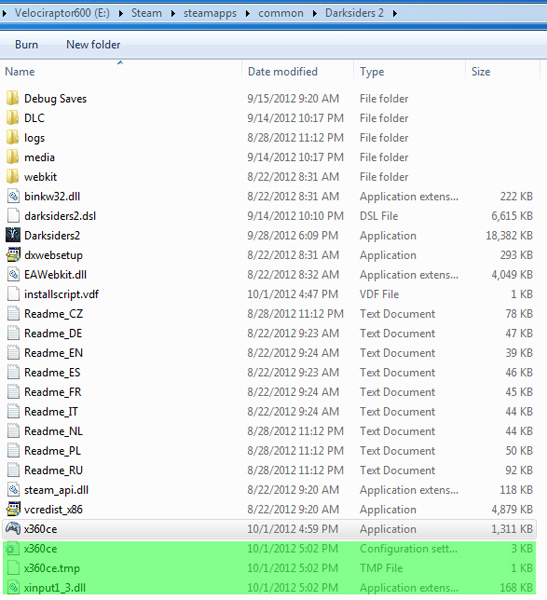
Task: Expand the arrow before Velociraptor600 breadcrumb
Action: pyautogui.click(x=4, y=13)
